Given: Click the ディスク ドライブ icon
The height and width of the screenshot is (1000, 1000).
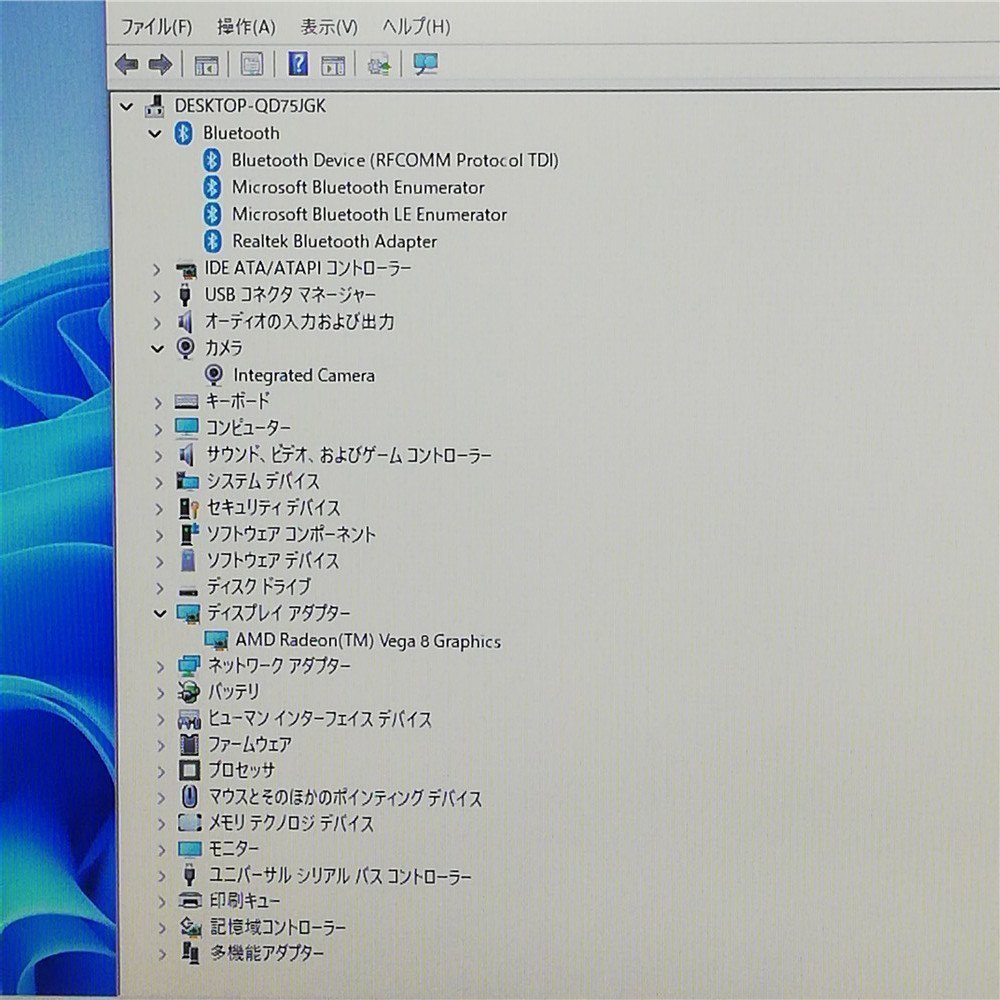Looking at the screenshot, I should pos(188,590).
